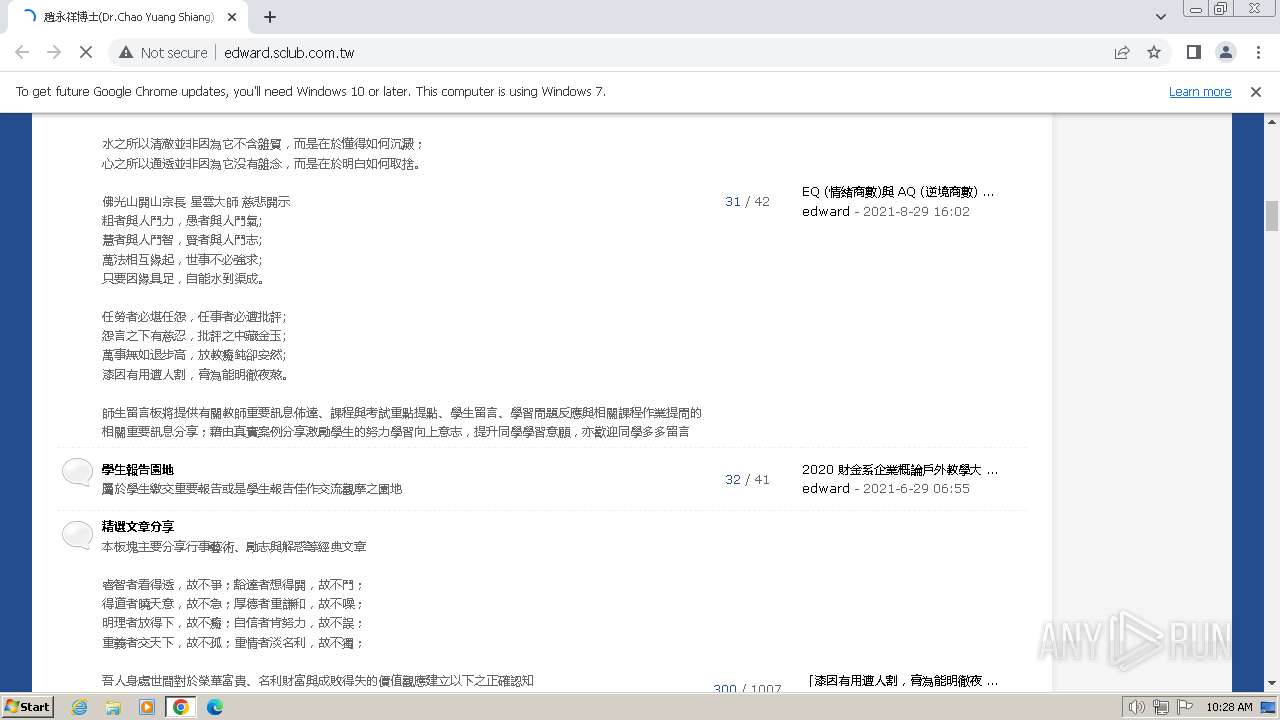
Task: Click the share page icon in address bar
Action: click(x=1122, y=52)
